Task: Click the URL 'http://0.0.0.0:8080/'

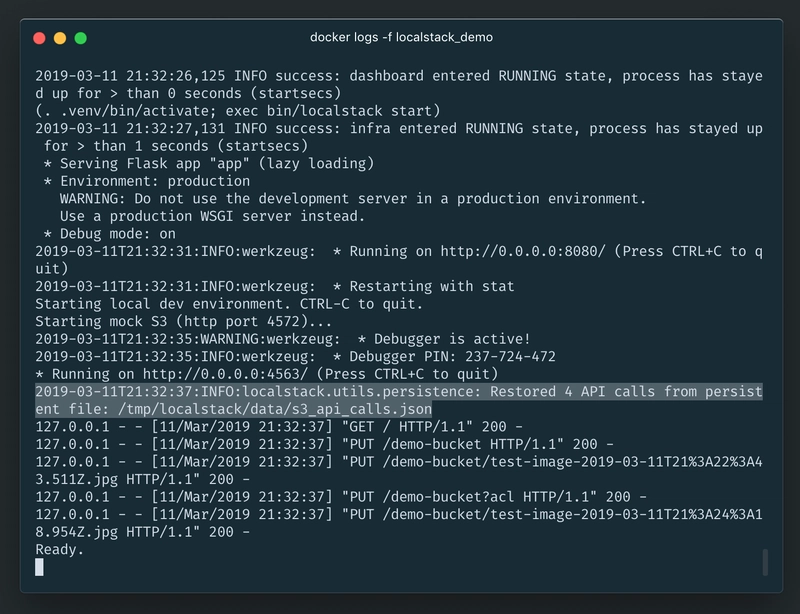Action: point(523,251)
